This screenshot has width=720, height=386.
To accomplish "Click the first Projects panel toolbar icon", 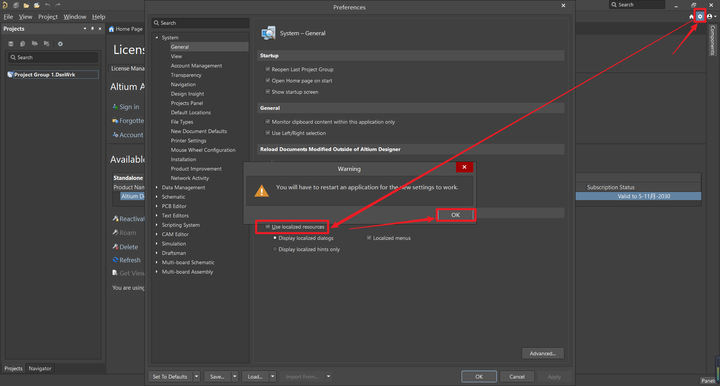I will 11,44.
